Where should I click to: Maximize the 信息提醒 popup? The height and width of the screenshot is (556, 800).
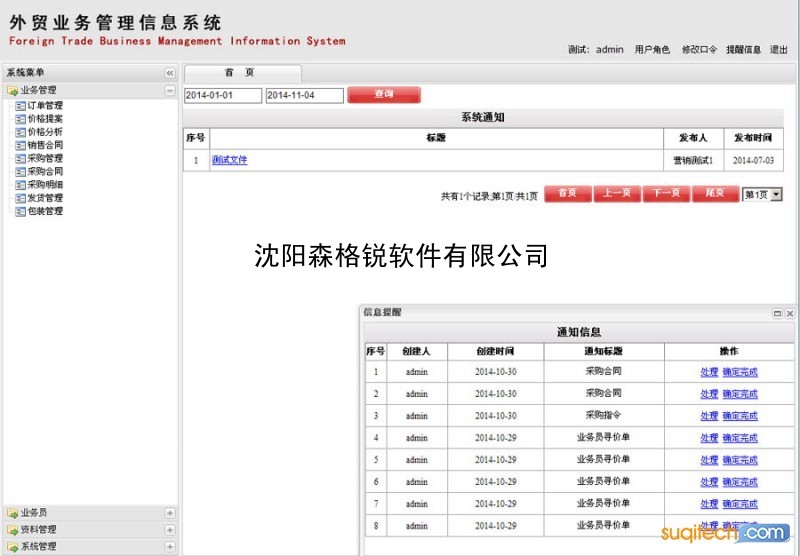[778, 314]
